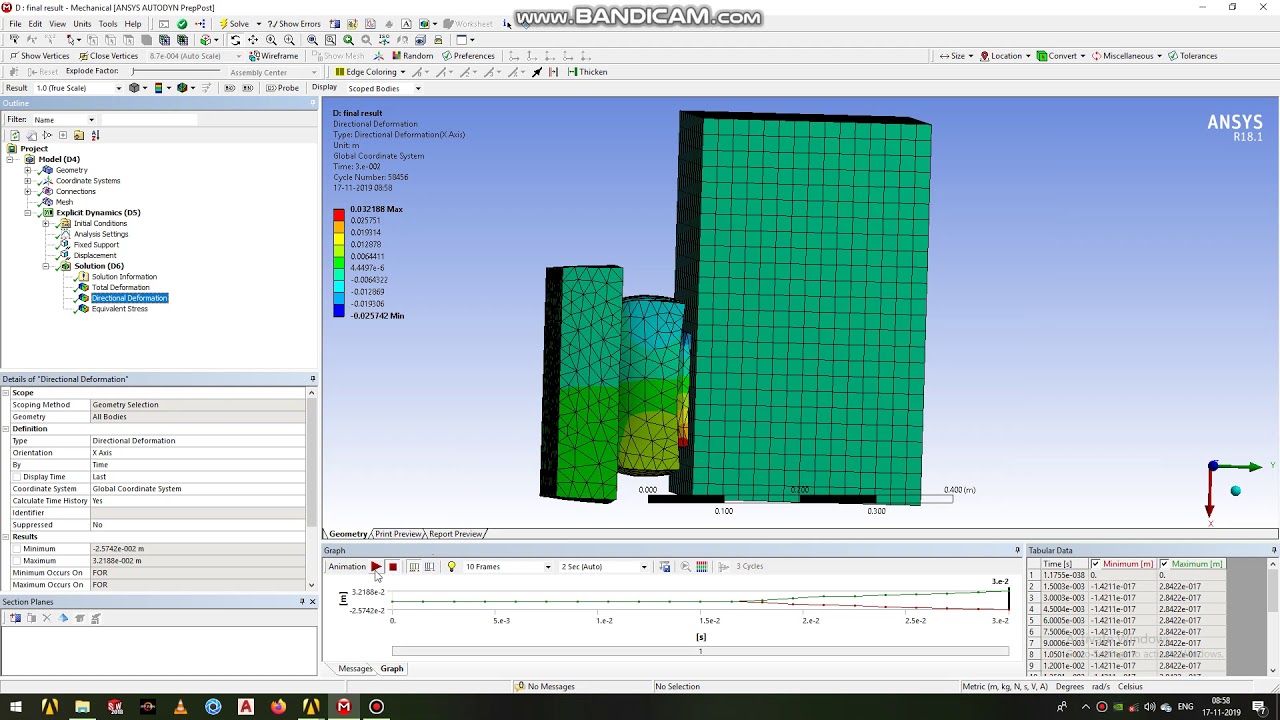Open File Explorer from the taskbar
This screenshot has width=1280, height=720.
pyautogui.click(x=82, y=707)
